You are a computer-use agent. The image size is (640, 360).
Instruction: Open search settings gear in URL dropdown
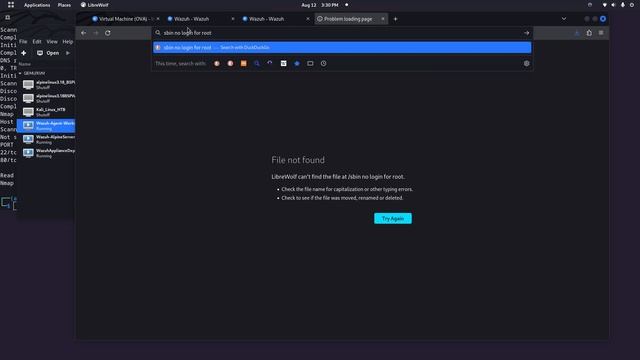click(x=527, y=64)
